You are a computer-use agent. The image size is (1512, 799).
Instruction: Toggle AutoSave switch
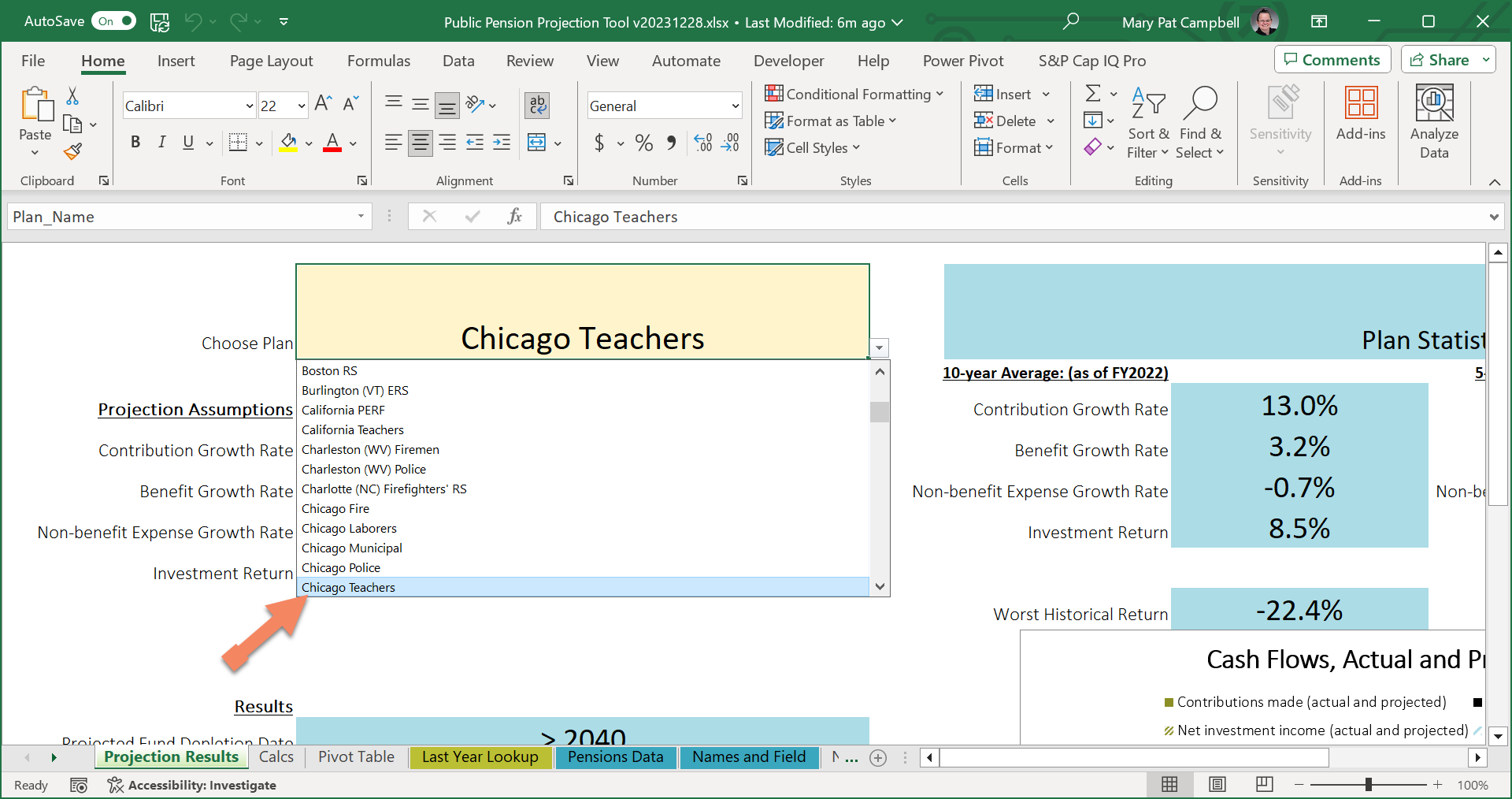(113, 21)
